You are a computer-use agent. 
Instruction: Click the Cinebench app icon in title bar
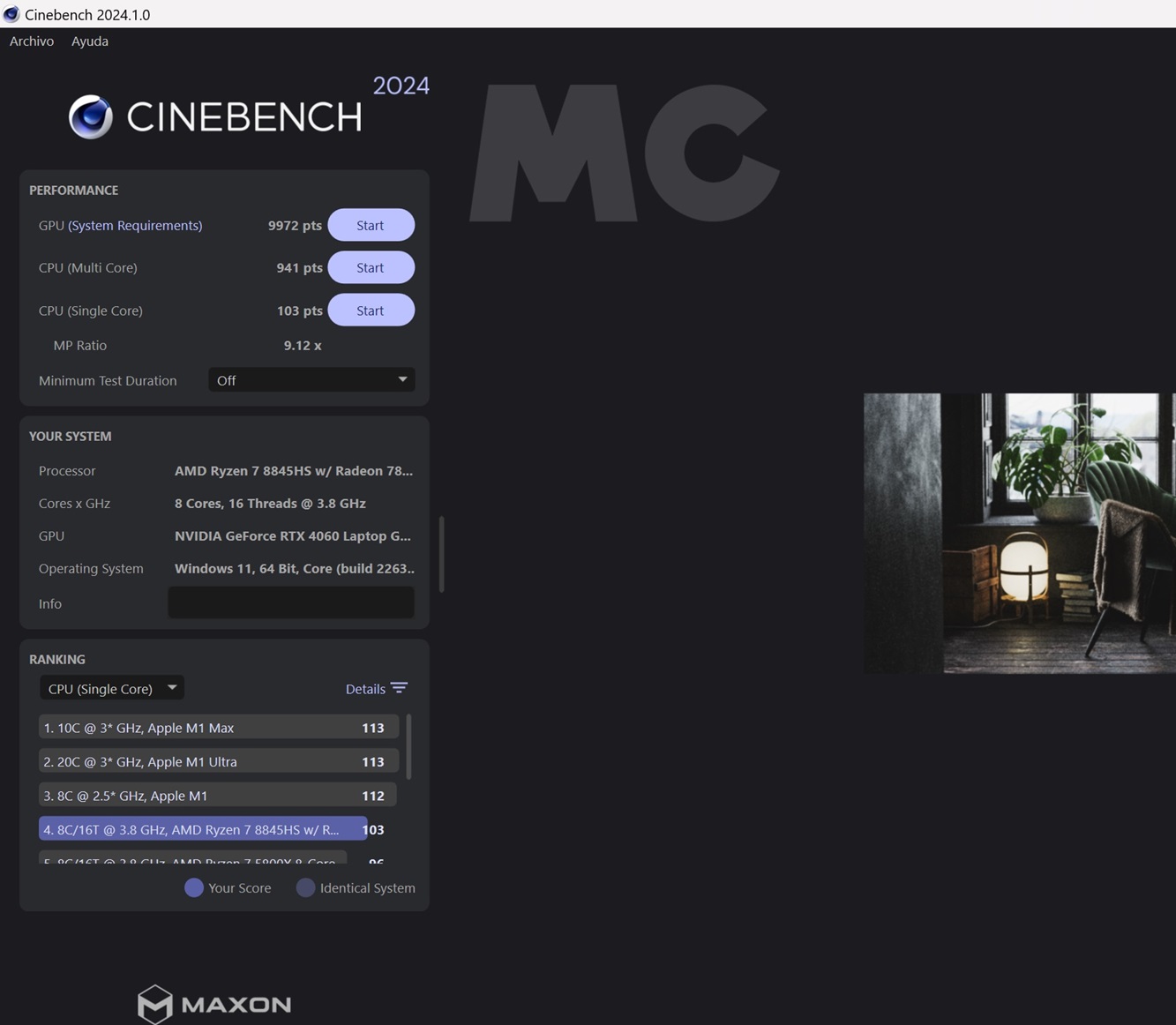tap(11, 14)
